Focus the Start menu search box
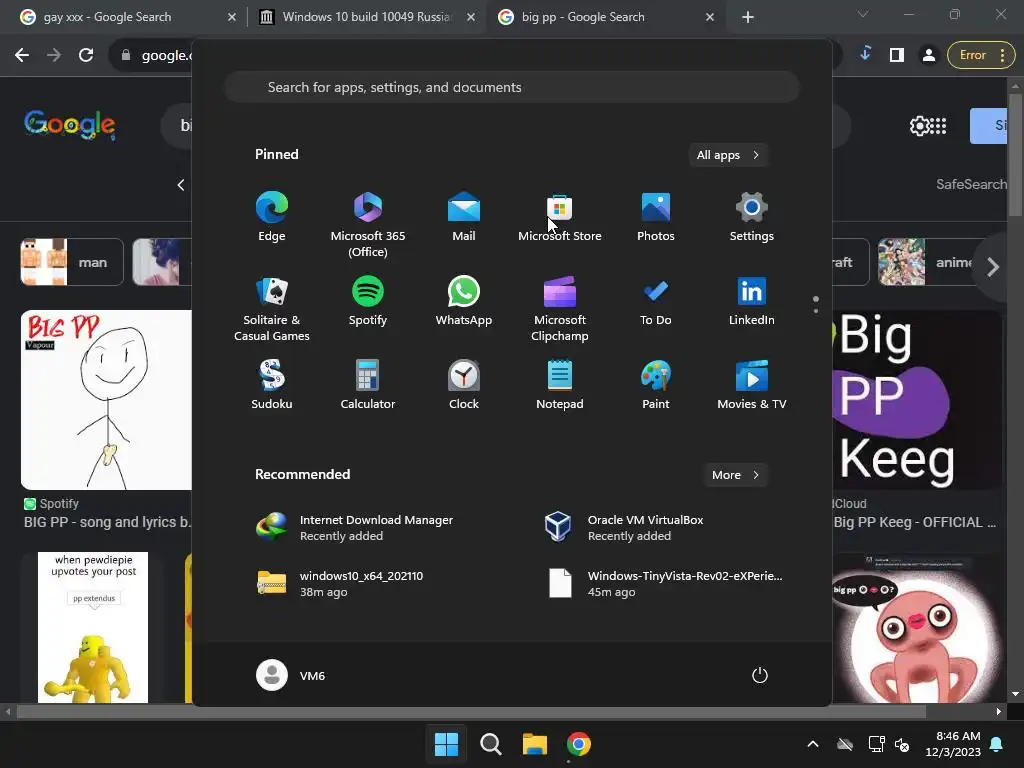This screenshot has height=768, width=1024. (512, 87)
